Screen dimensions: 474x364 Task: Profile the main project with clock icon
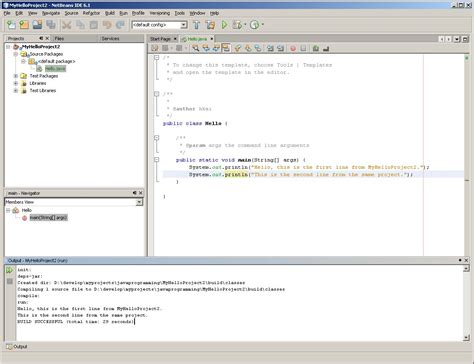tap(254, 25)
